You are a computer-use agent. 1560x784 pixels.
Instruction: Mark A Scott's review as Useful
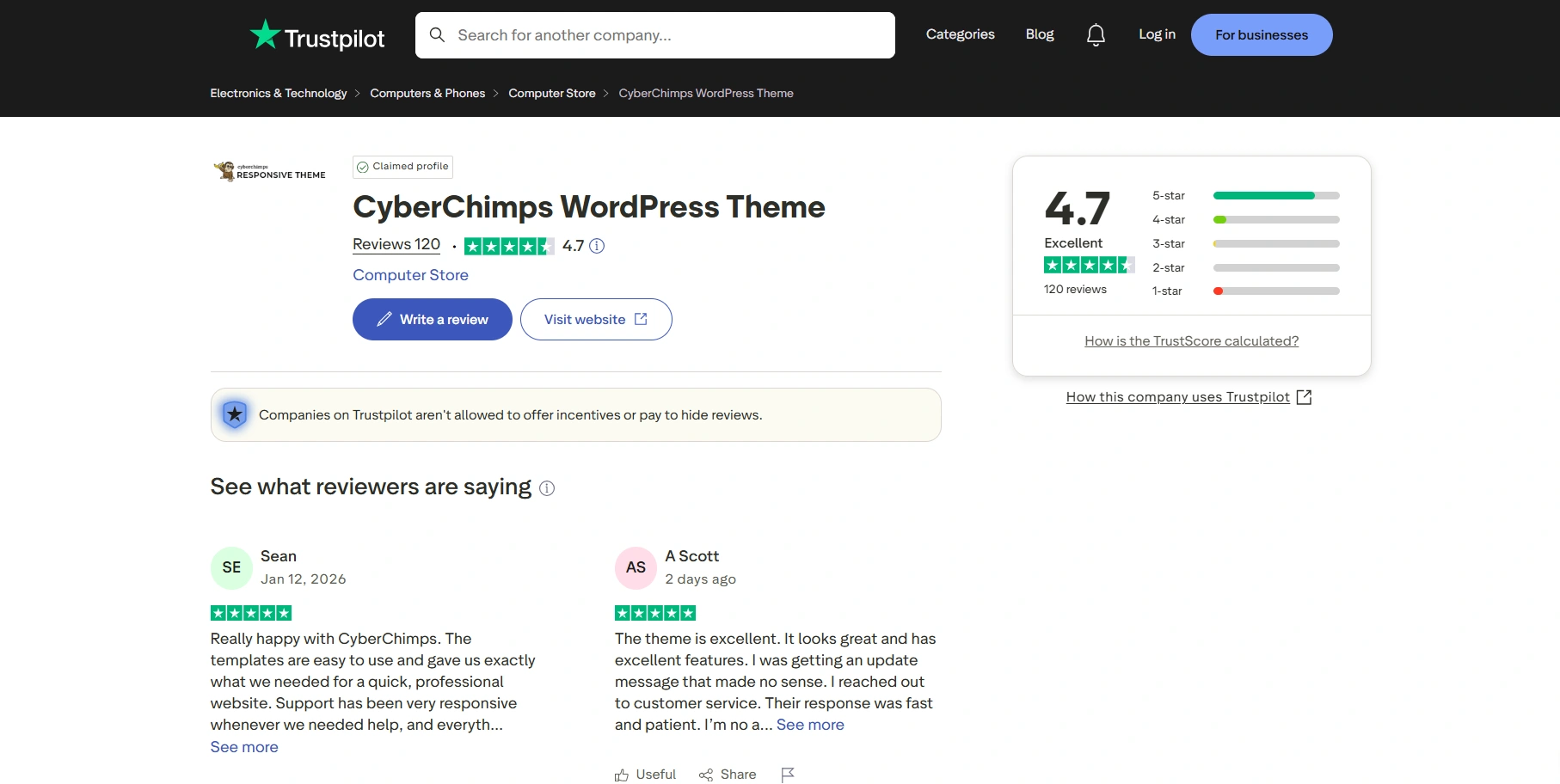click(x=646, y=775)
